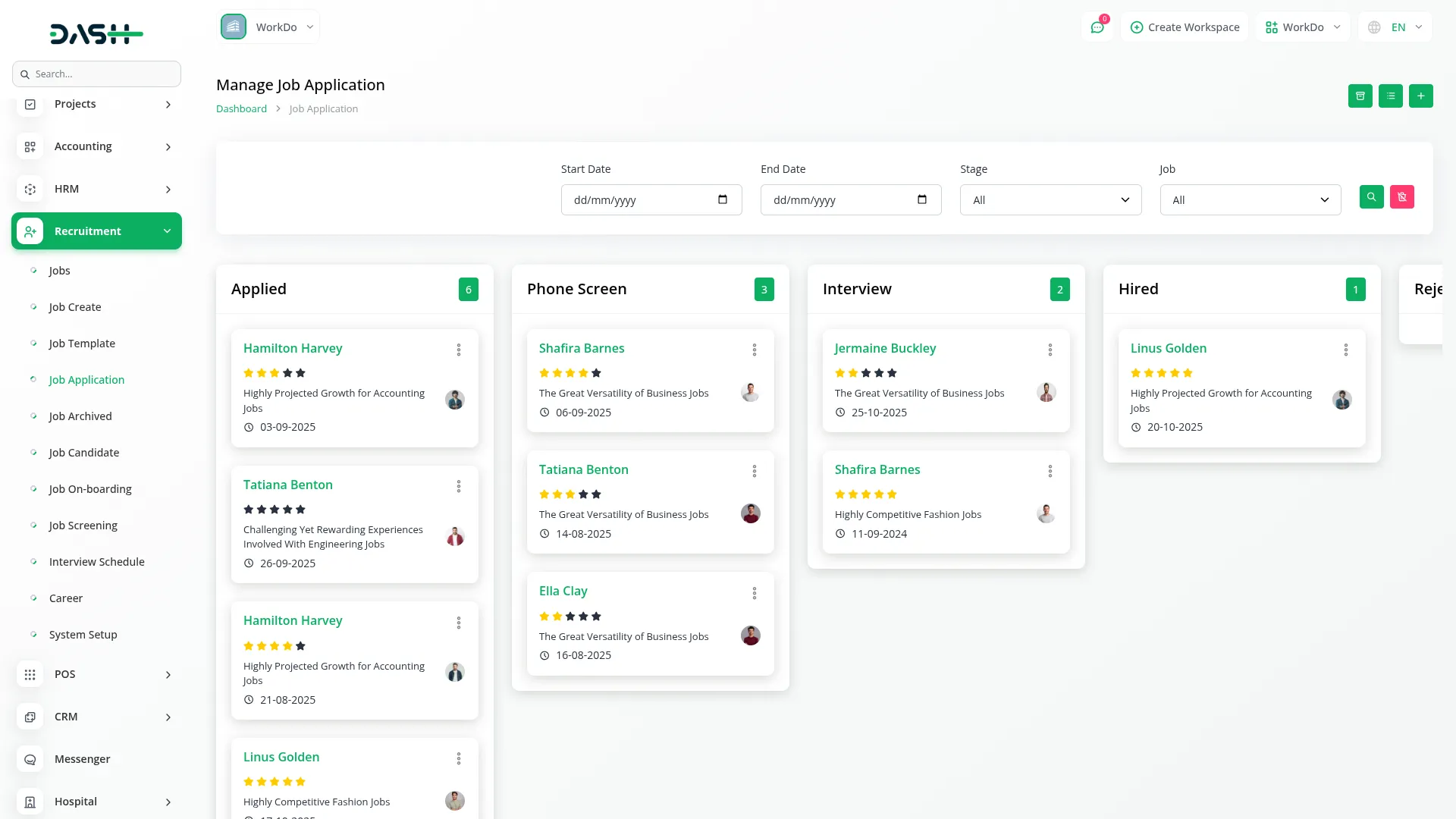This screenshot has height=819, width=1456.
Task: Switch to list view icon button
Action: pyautogui.click(x=1391, y=96)
